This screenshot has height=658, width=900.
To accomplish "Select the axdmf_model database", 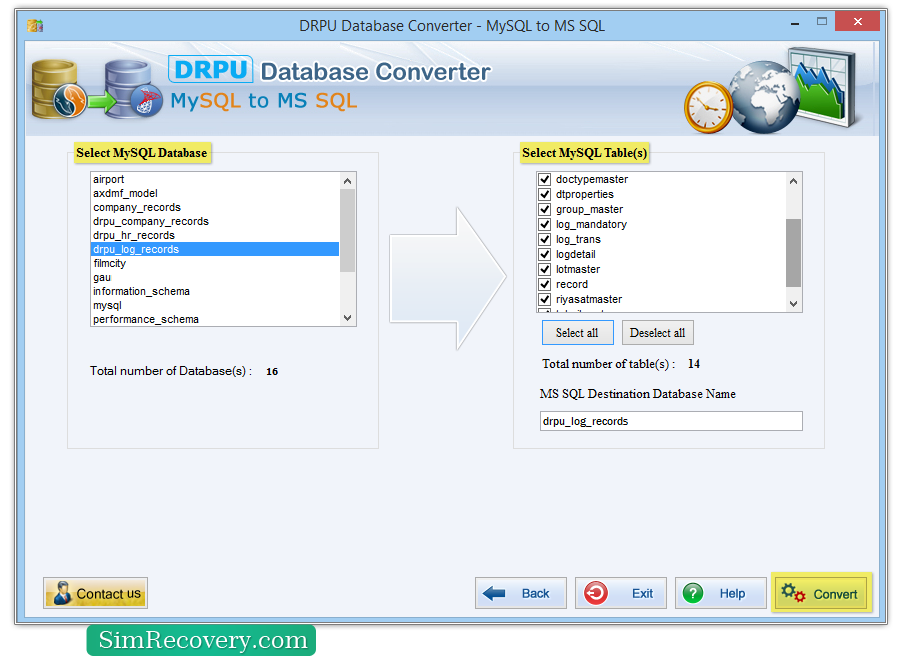I will click(x=215, y=193).
